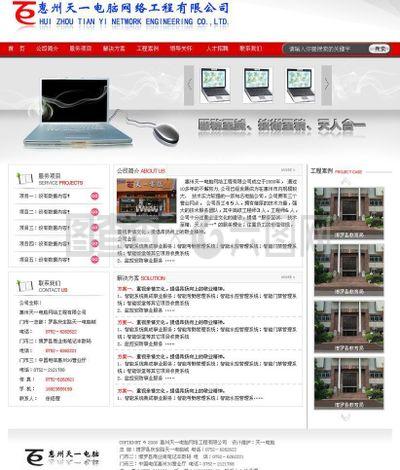
Task: Click the carousel previous arrow
Action: point(189,85)
